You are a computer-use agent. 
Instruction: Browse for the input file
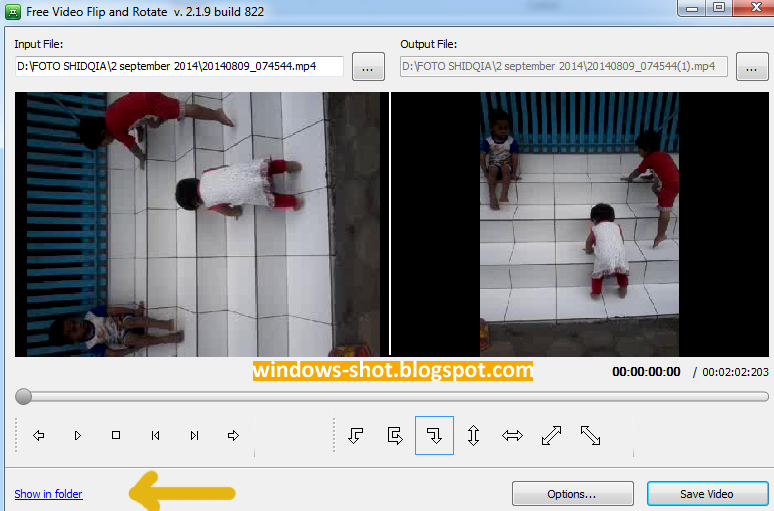pos(368,66)
